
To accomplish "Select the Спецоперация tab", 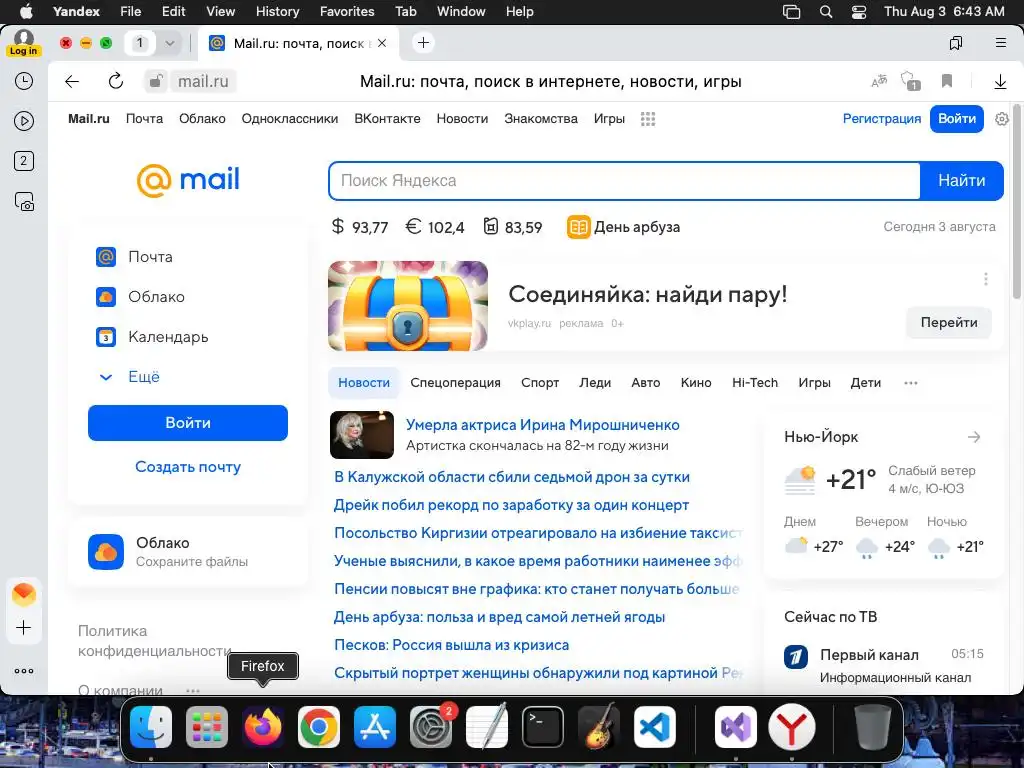I will click(455, 383).
